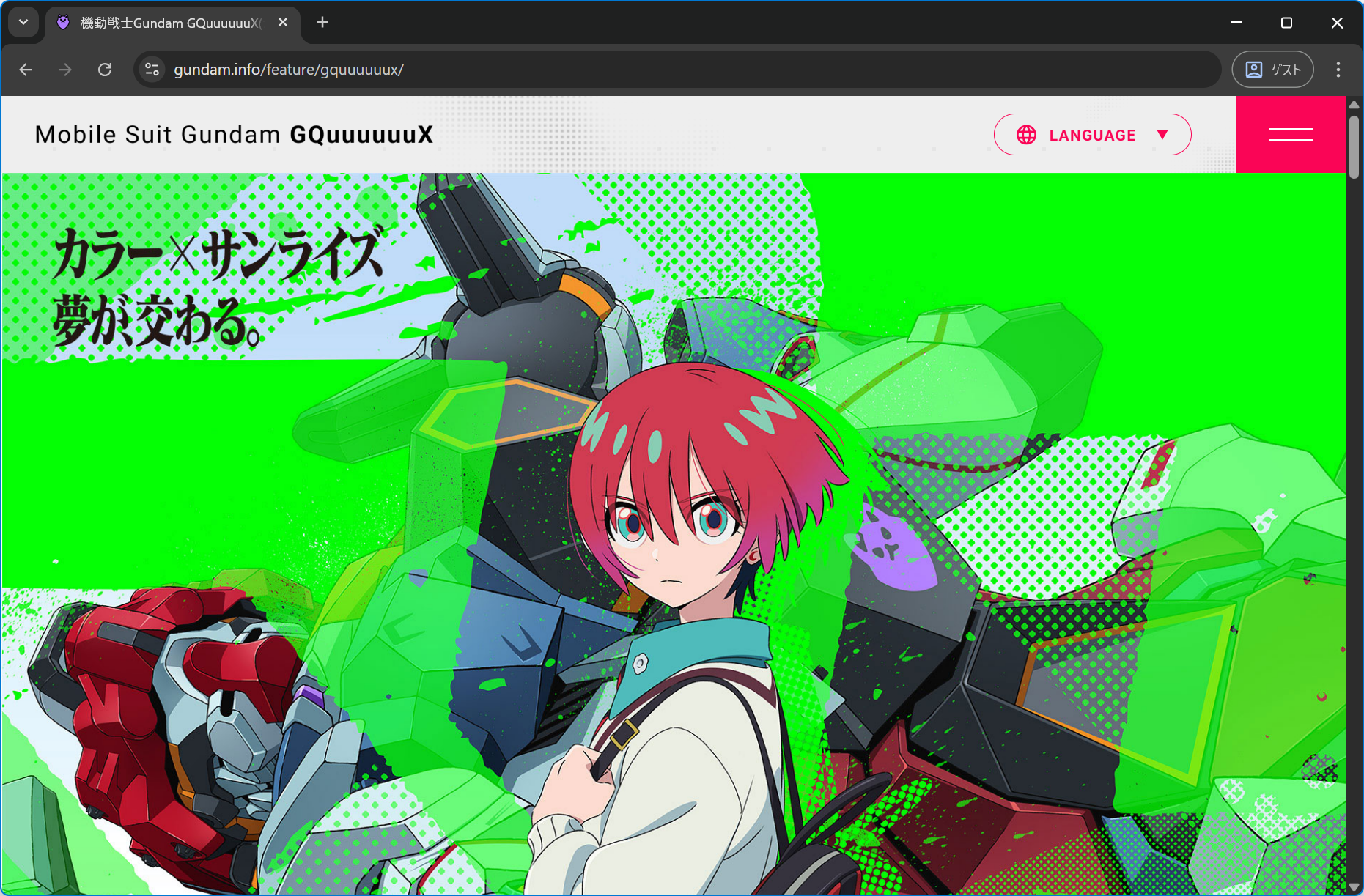Click the globe icon in LANGUAGE button
Image resolution: width=1364 pixels, height=896 pixels.
click(1026, 135)
